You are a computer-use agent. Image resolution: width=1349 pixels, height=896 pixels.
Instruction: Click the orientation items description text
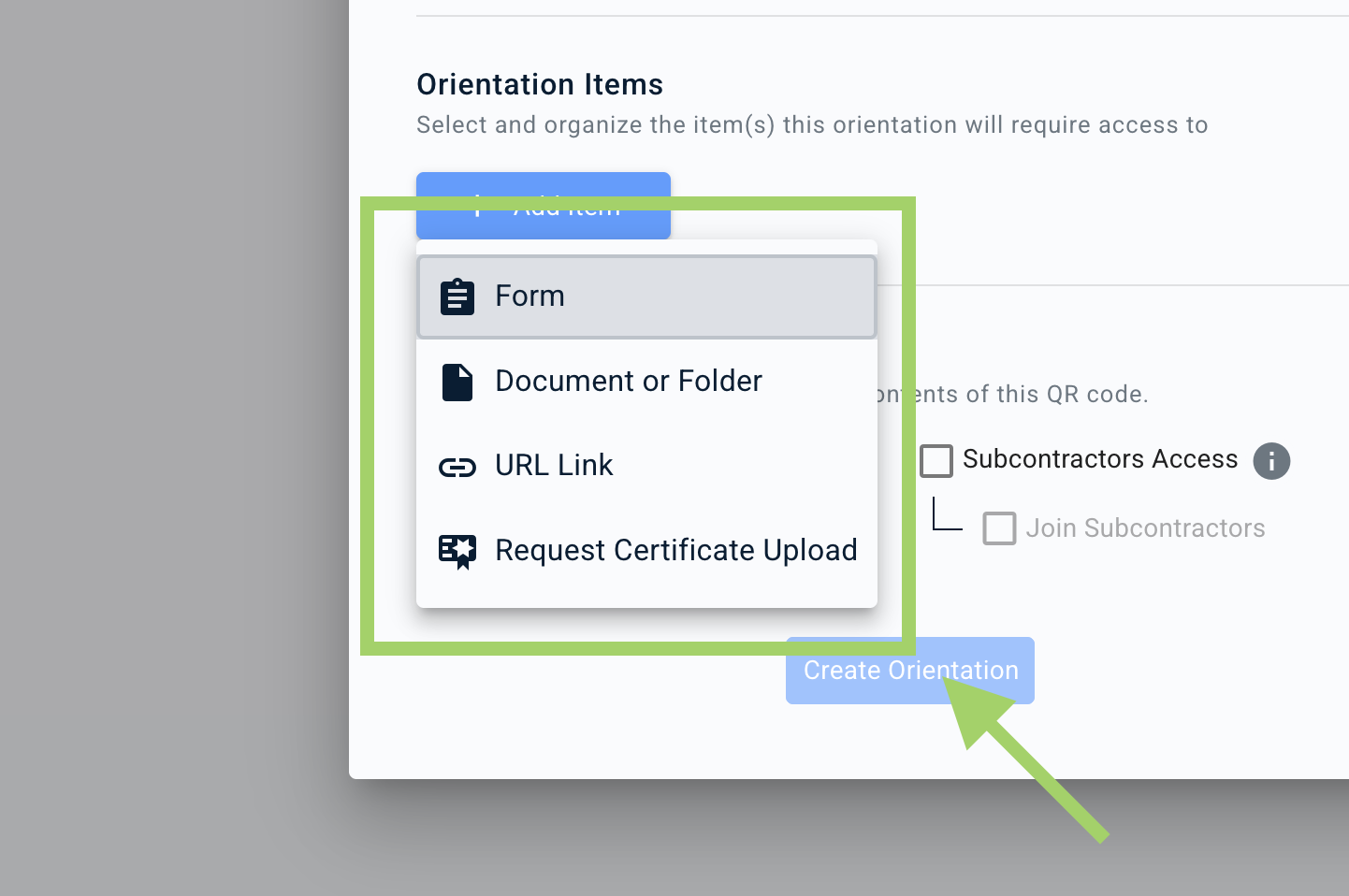pyautogui.click(x=811, y=125)
